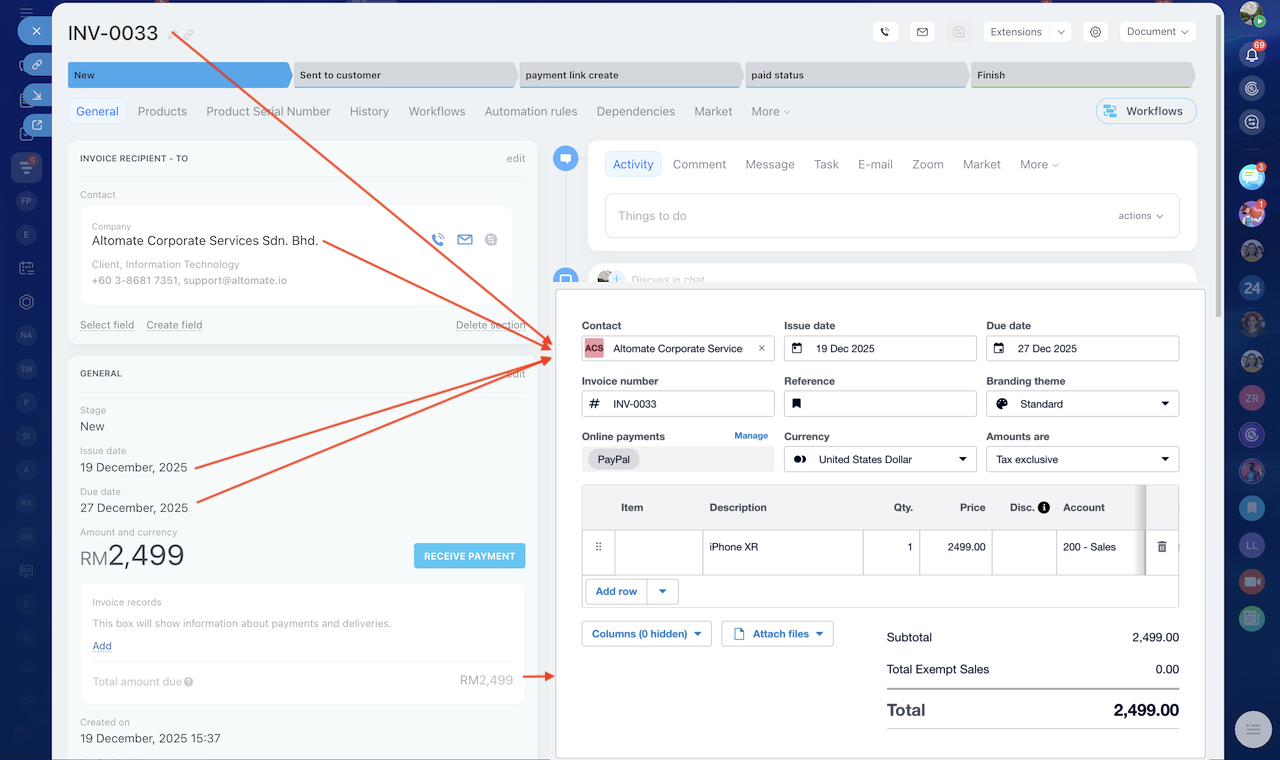
Task: Delete the iPhone XR row with trash icon
Action: (1161, 547)
